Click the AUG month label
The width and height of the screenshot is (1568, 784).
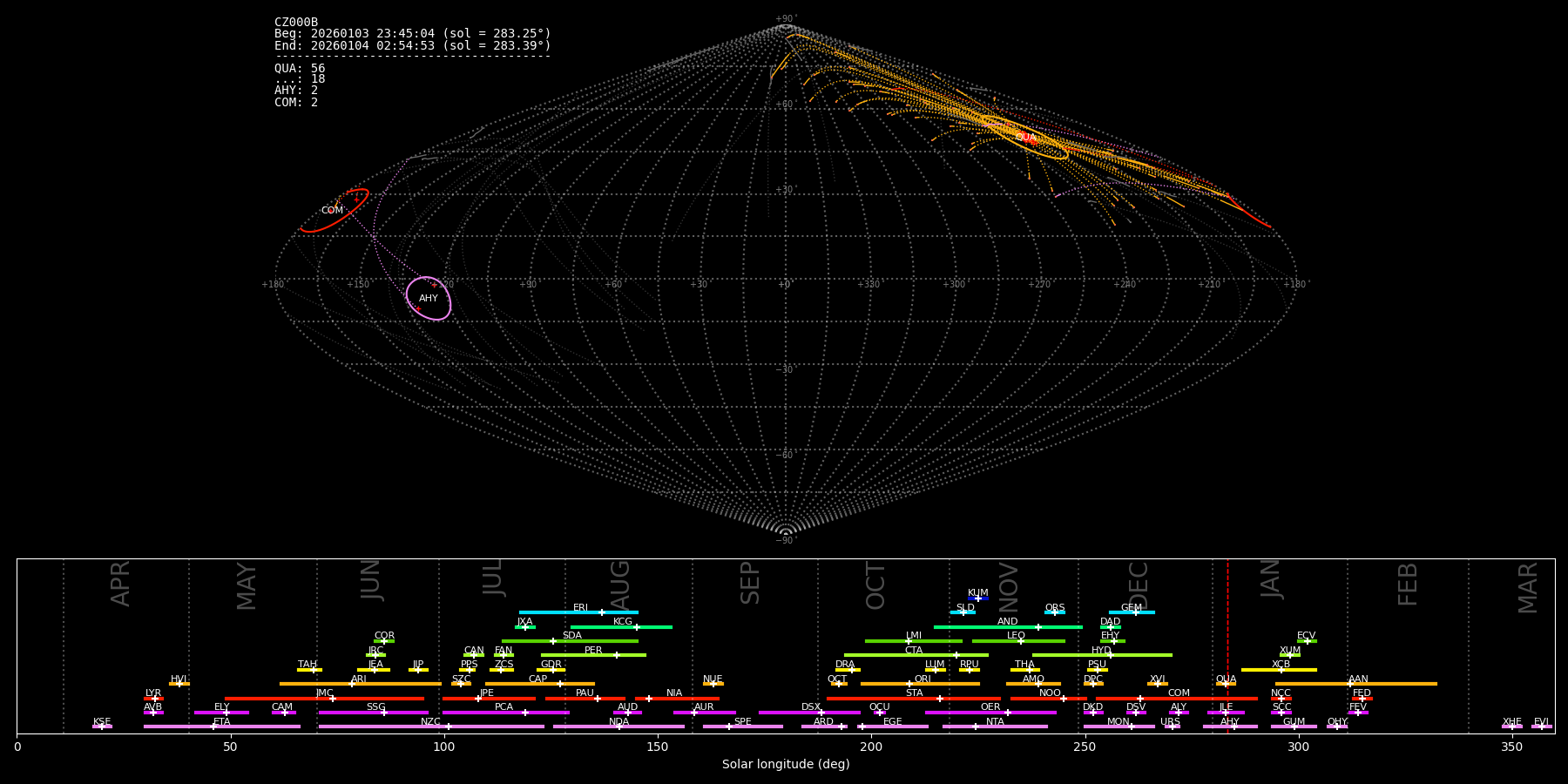pyautogui.click(x=620, y=582)
